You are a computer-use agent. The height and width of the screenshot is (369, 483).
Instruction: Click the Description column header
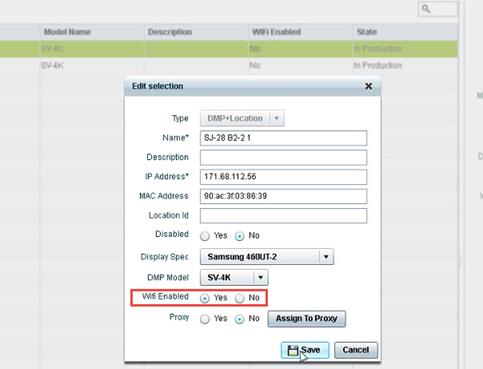[x=196, y=32]
